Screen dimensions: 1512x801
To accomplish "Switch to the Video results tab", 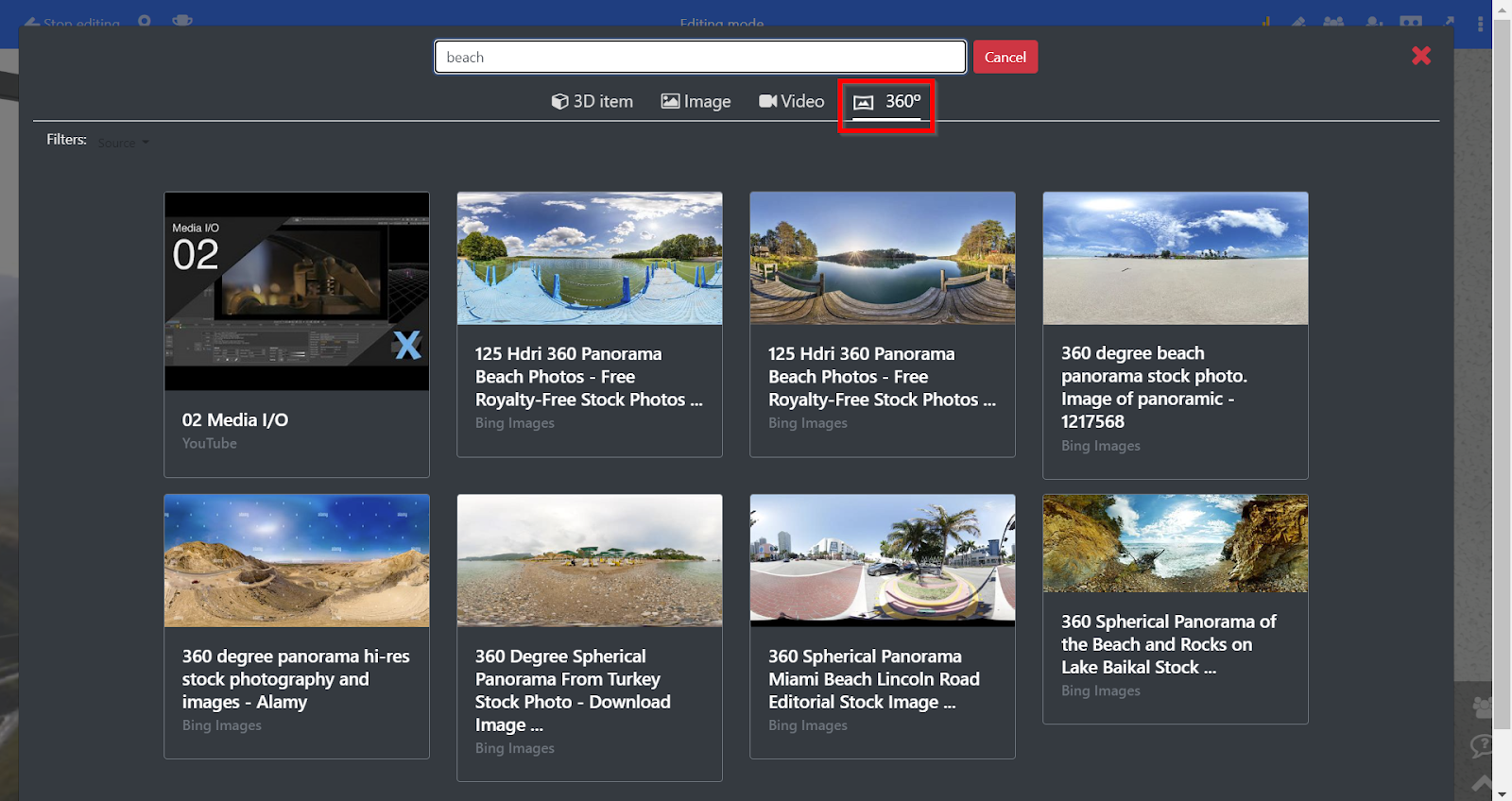I will pos(792,101).
